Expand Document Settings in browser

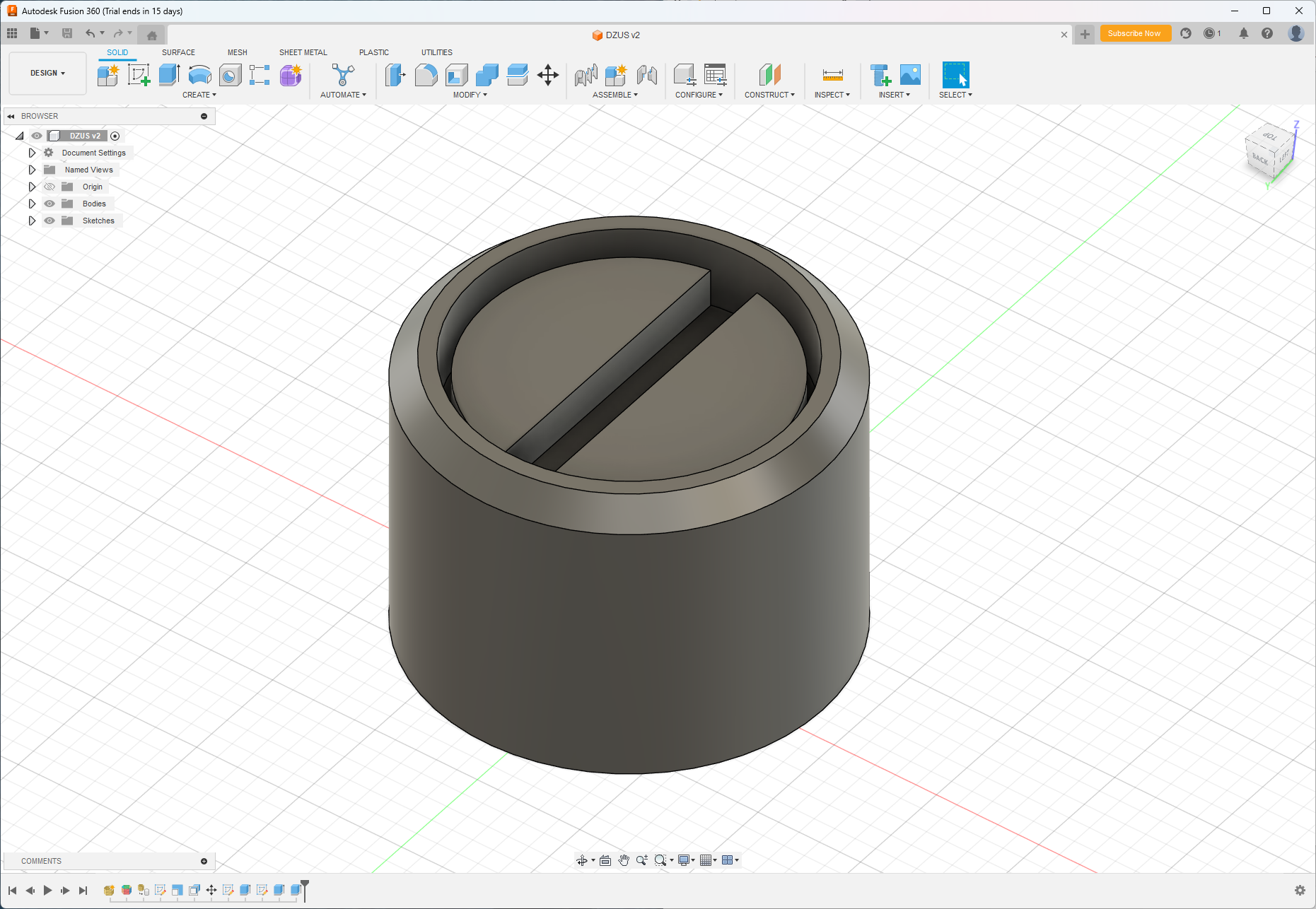point(32,153)
